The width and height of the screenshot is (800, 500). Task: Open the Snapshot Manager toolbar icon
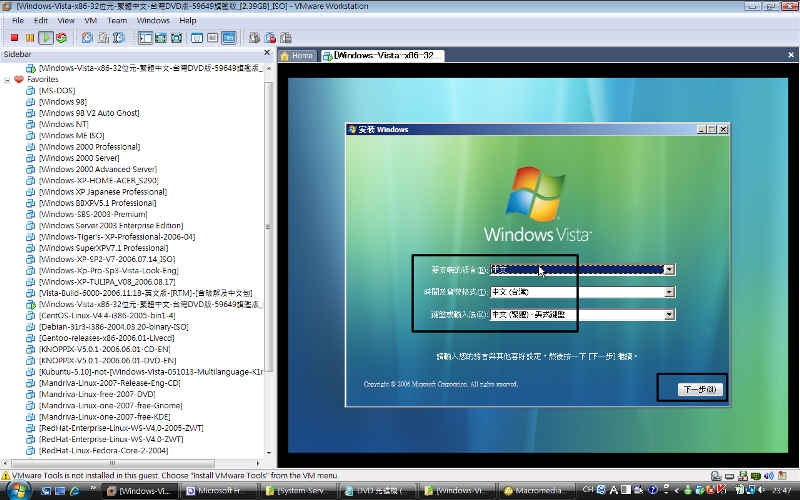click(119, 38)
